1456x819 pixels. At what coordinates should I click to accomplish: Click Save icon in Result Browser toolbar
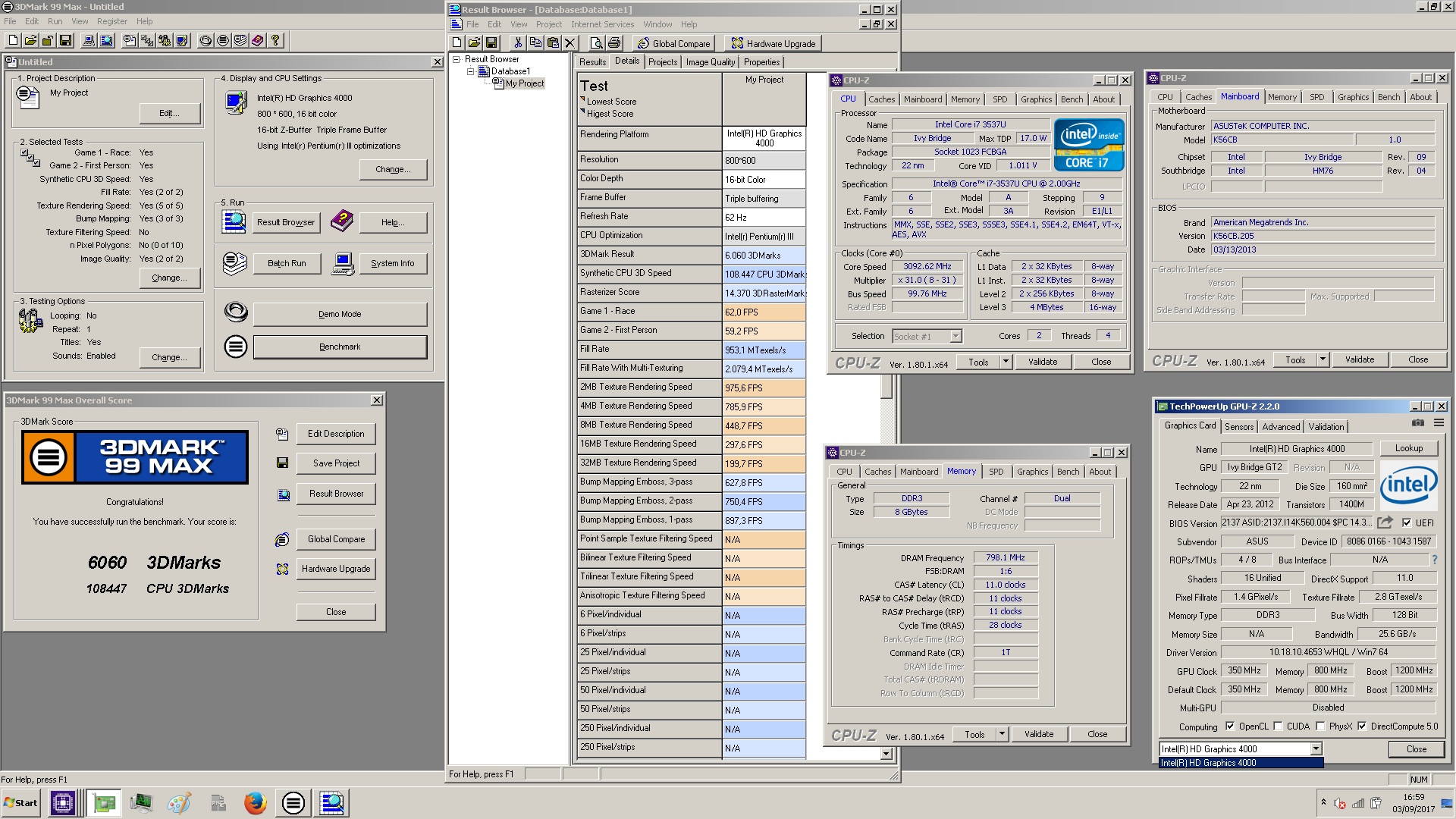[491, 43]
